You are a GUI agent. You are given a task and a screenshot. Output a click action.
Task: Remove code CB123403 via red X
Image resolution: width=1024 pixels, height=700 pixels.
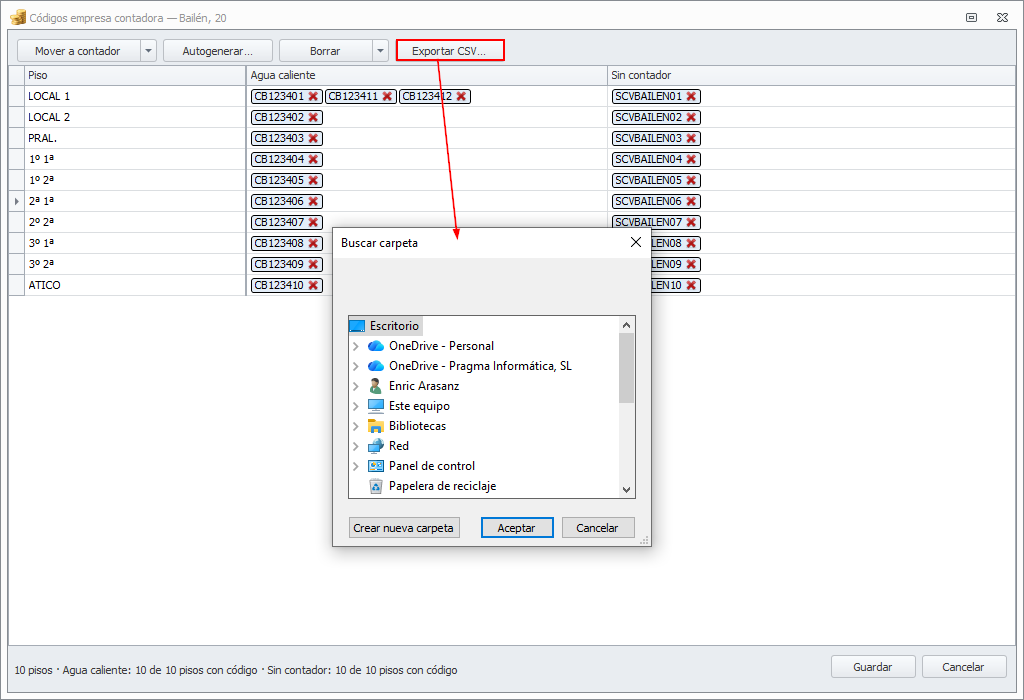[x=313, y=138]
